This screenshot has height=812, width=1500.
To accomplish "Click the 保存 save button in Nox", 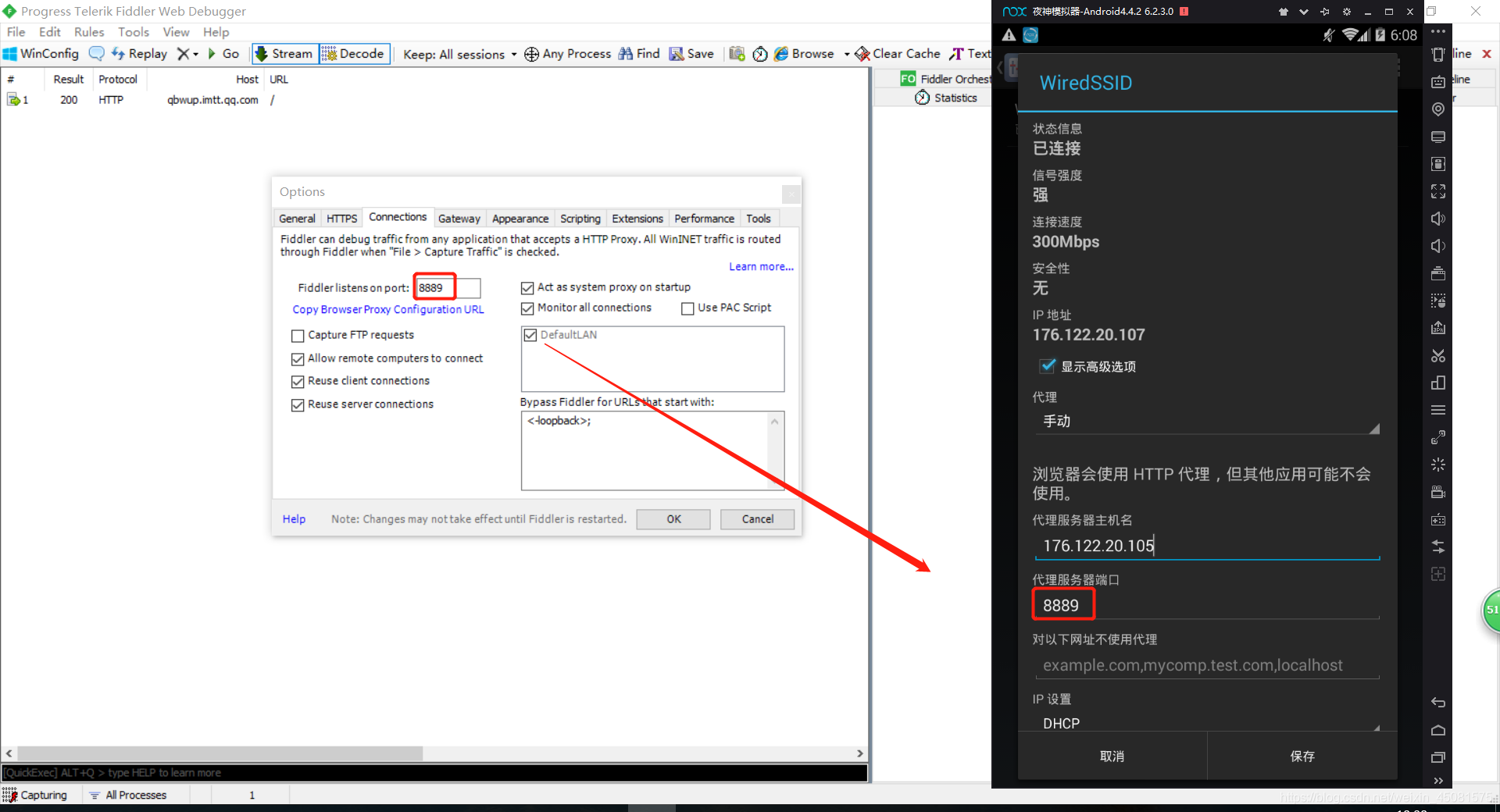I will tap(1302, 757).
